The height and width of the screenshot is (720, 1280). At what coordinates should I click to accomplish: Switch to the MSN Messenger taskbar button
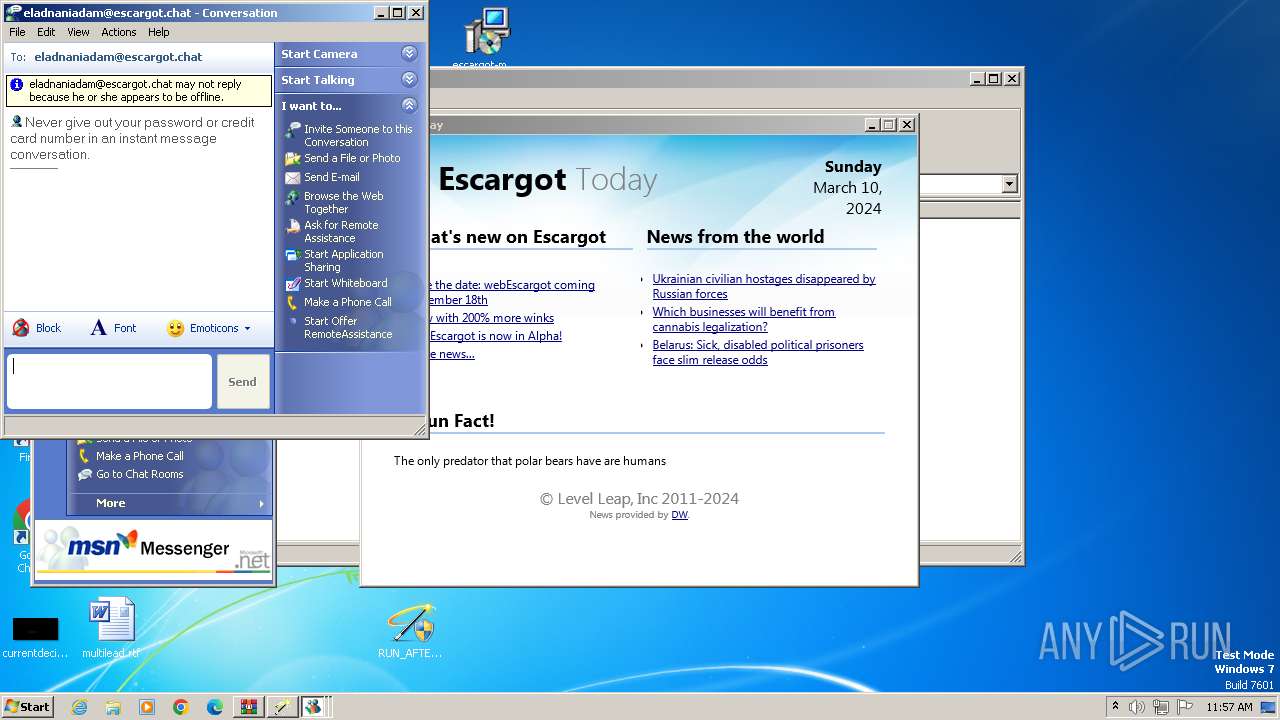pos(315,707)
